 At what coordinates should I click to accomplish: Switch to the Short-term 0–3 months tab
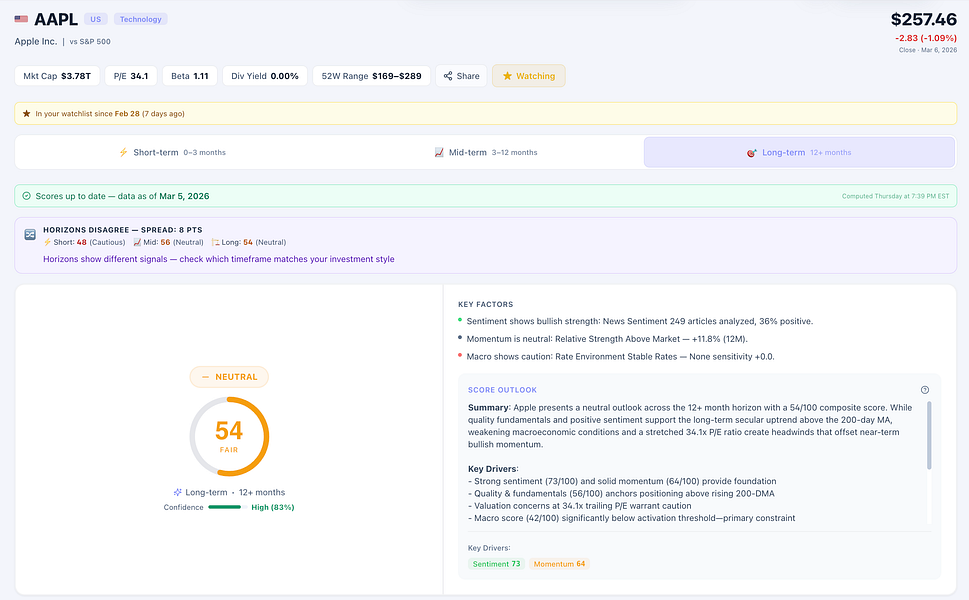coord(172,152)
